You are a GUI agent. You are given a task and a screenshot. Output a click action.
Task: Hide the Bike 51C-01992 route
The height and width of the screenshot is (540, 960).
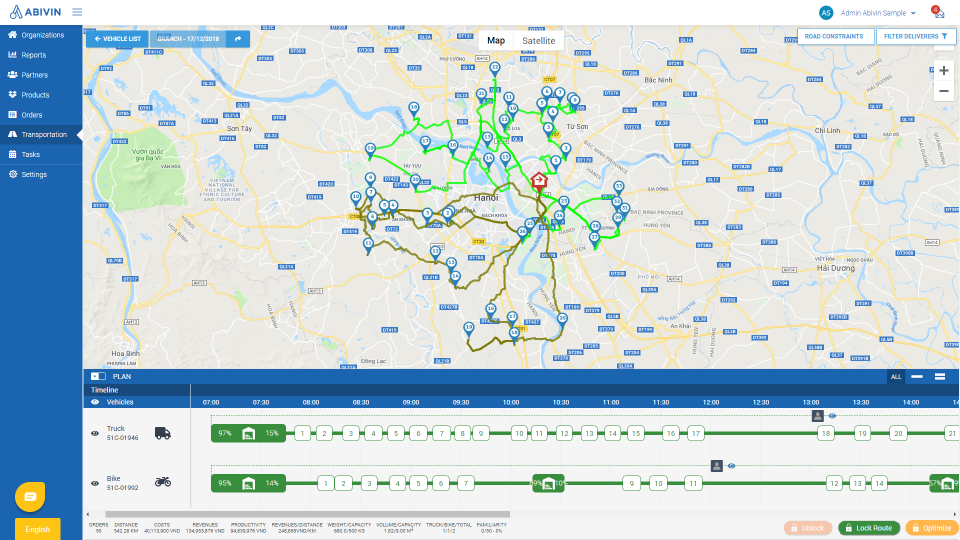(x=95, y=483)
